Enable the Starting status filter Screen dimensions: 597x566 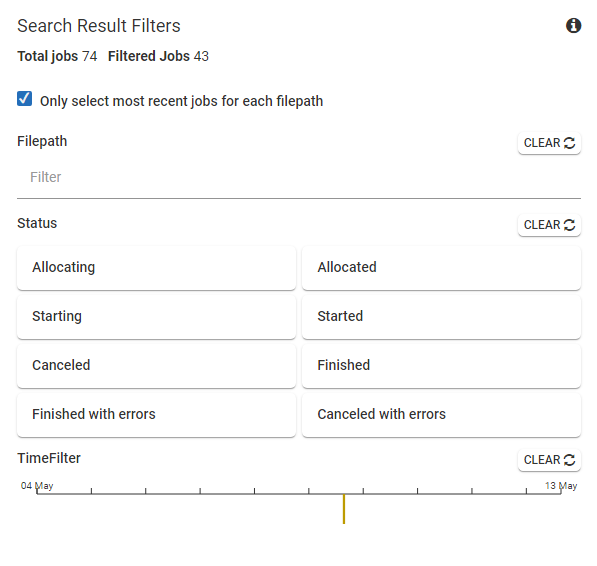point(156,317)
